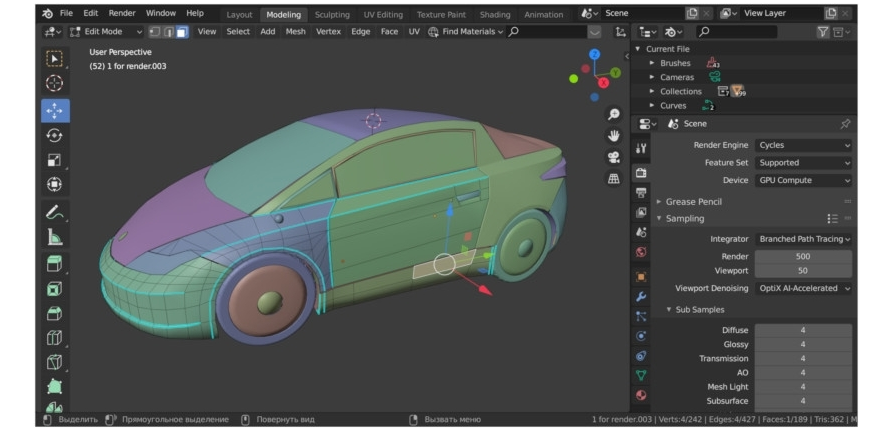Open the Render Engine dropdown
The height and width of the screenshot is (428, 892).
(x=803, y=145)
